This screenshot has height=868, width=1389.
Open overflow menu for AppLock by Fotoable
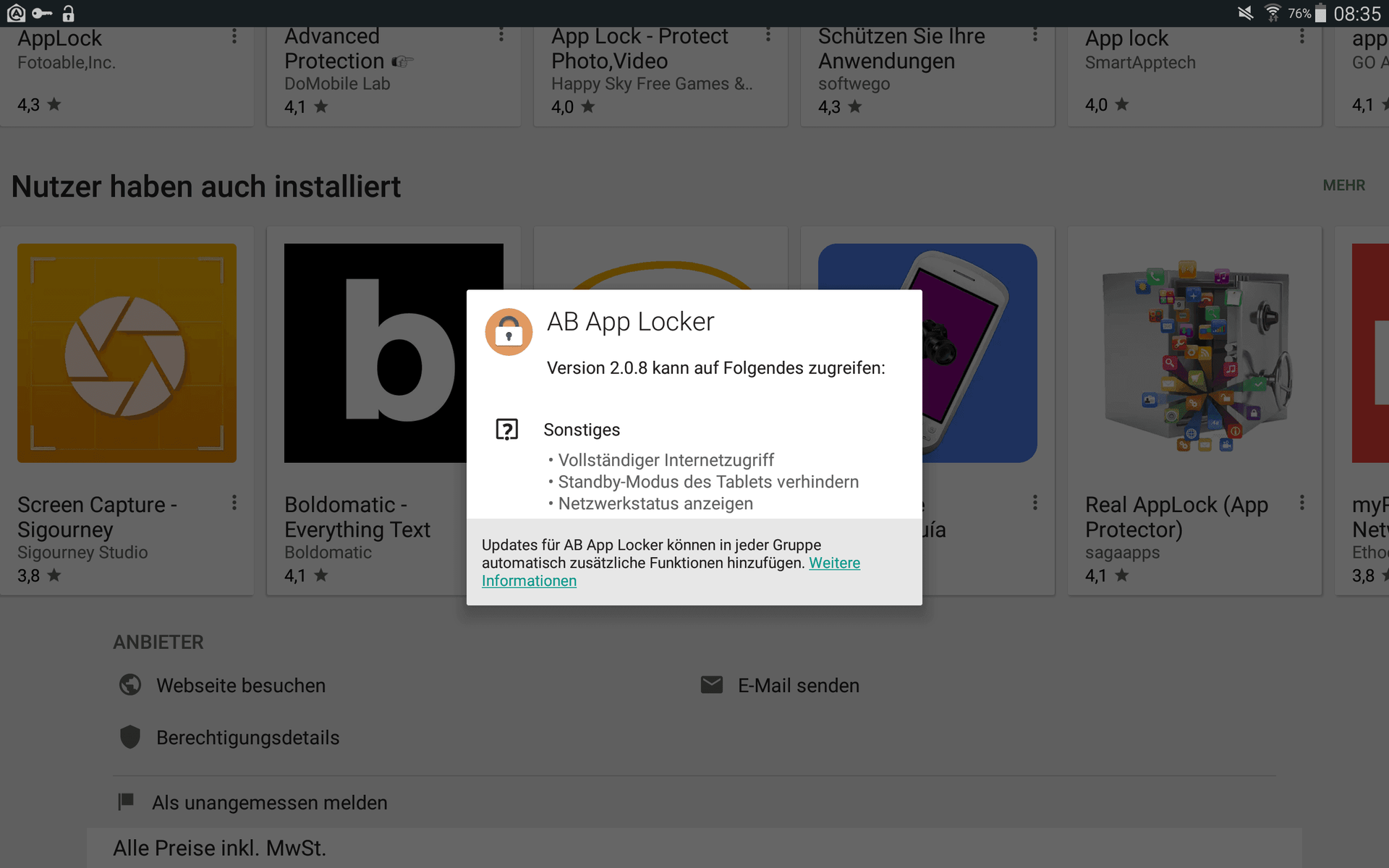point(234,36)
